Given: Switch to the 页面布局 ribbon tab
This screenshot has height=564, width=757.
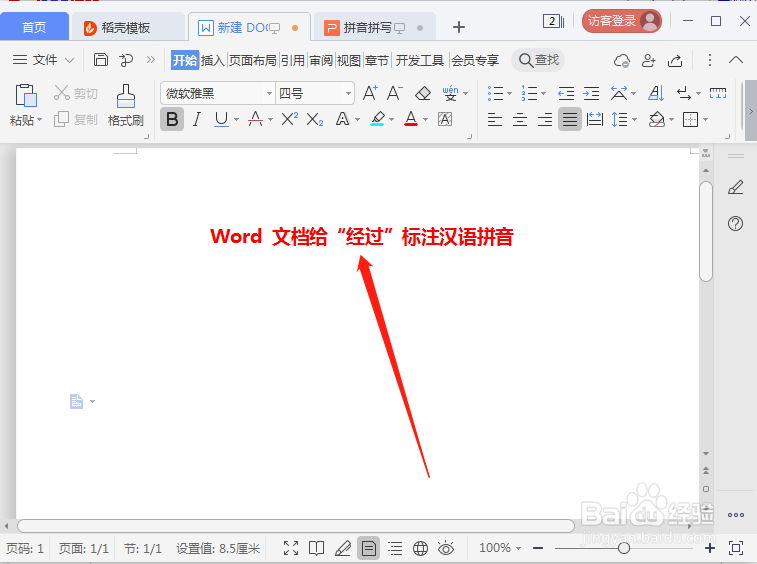Looking at the screenshot, I should coord(252,60).
